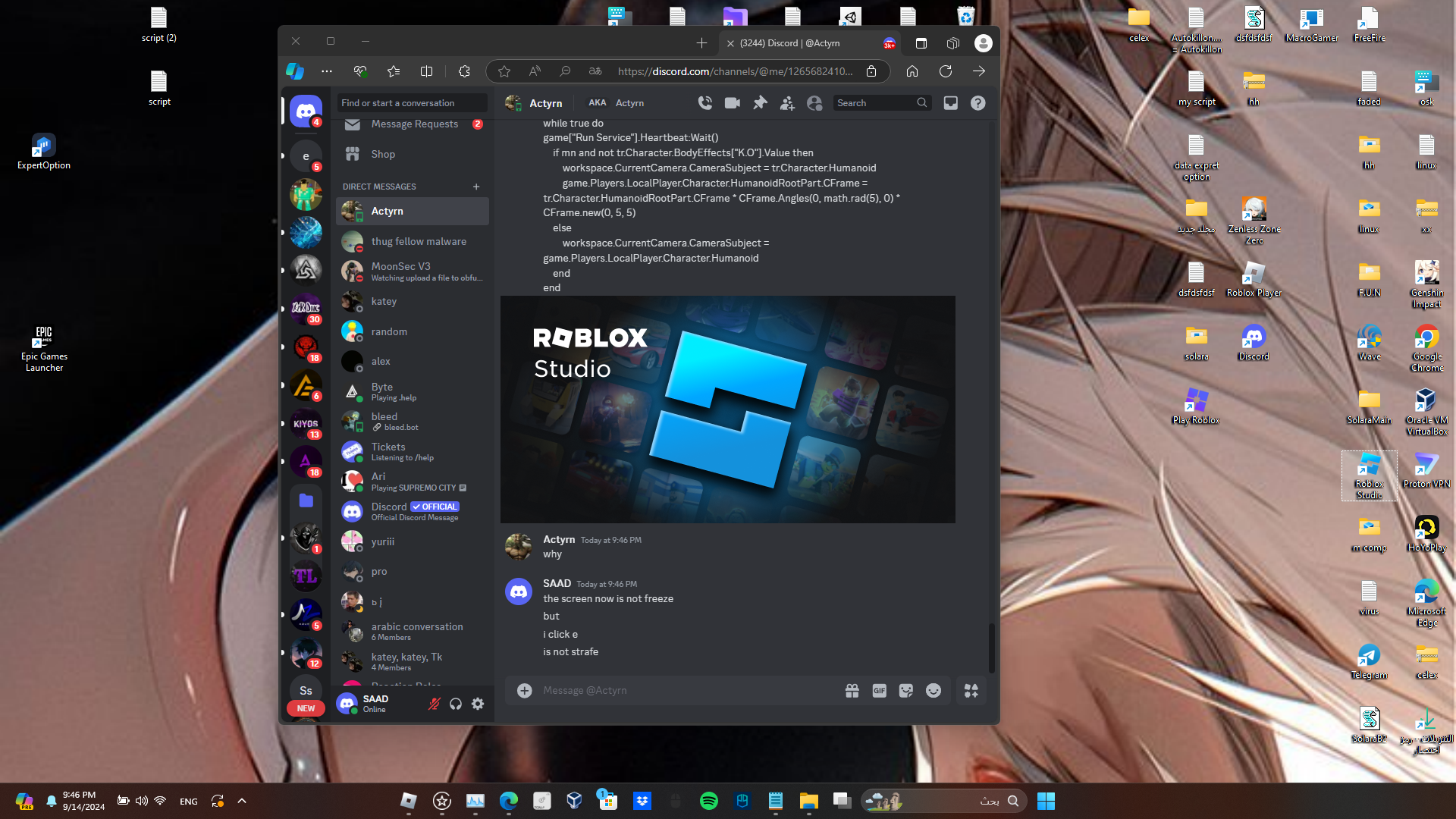This screenshot has height=819, width=1456.
Task: Toggle headphones deafen button
Action: 456,704
